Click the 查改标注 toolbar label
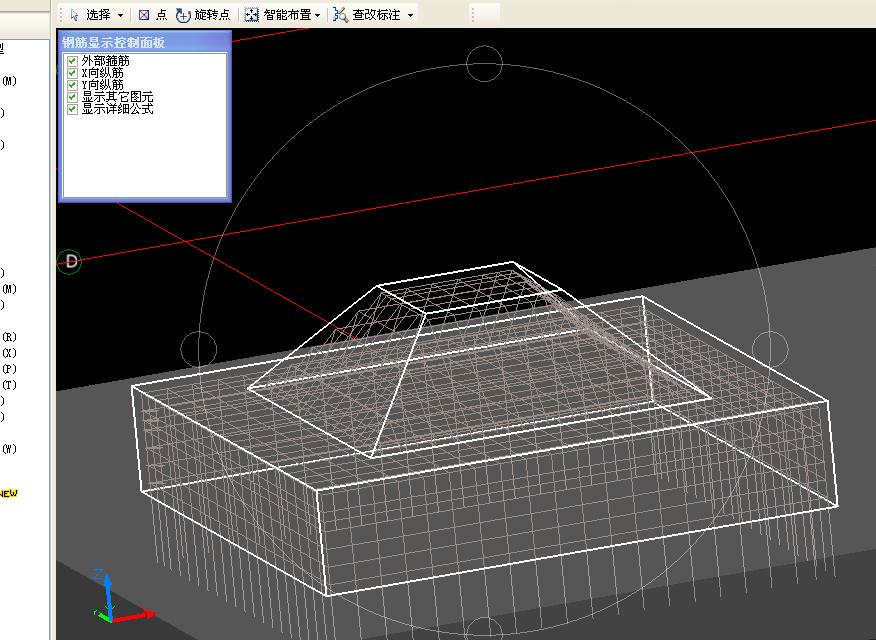Screen dimensions: 876x640 [x=376, y=15]
